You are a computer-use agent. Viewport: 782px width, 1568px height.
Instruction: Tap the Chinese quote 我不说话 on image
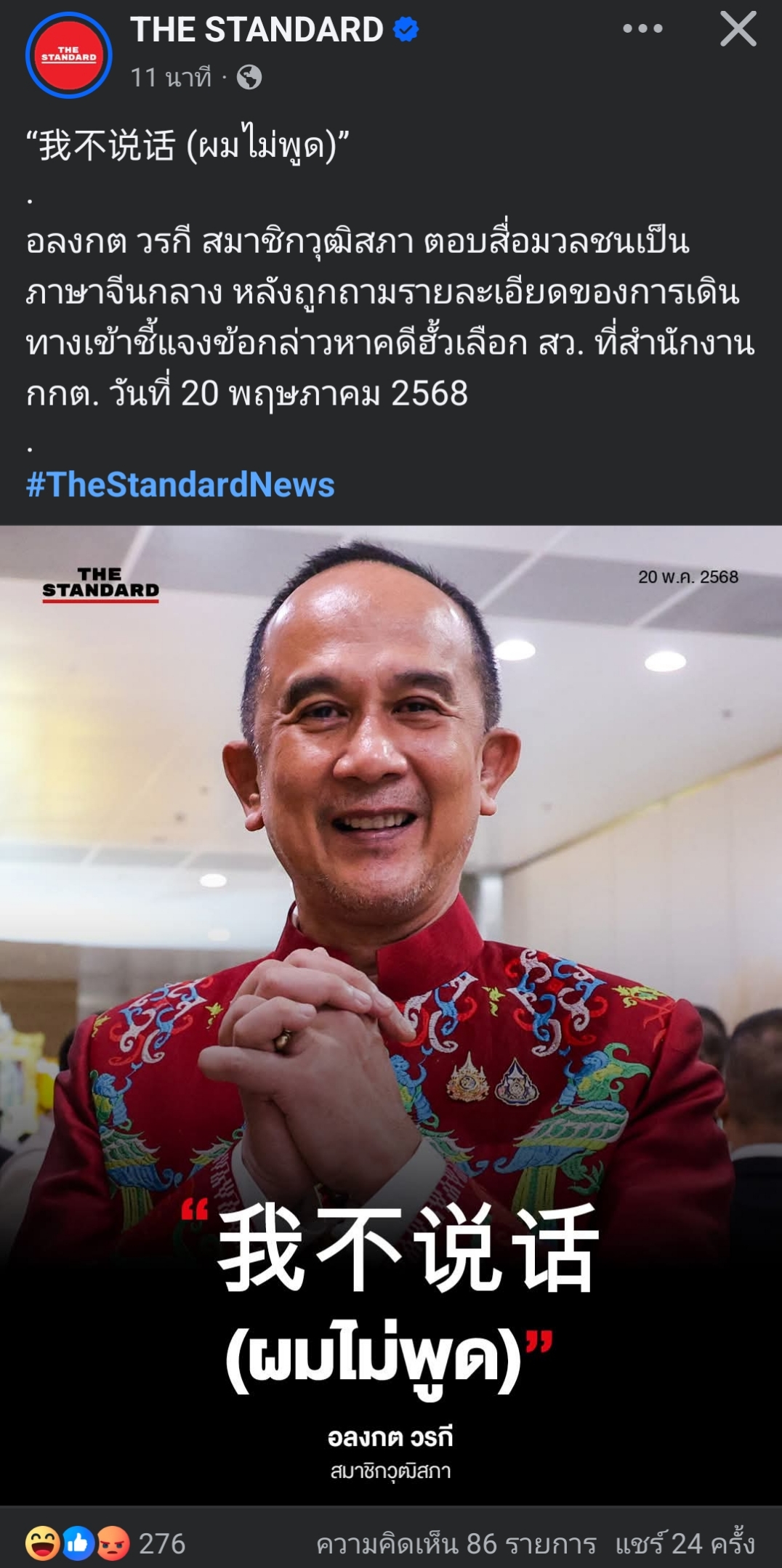point(408,1248)
